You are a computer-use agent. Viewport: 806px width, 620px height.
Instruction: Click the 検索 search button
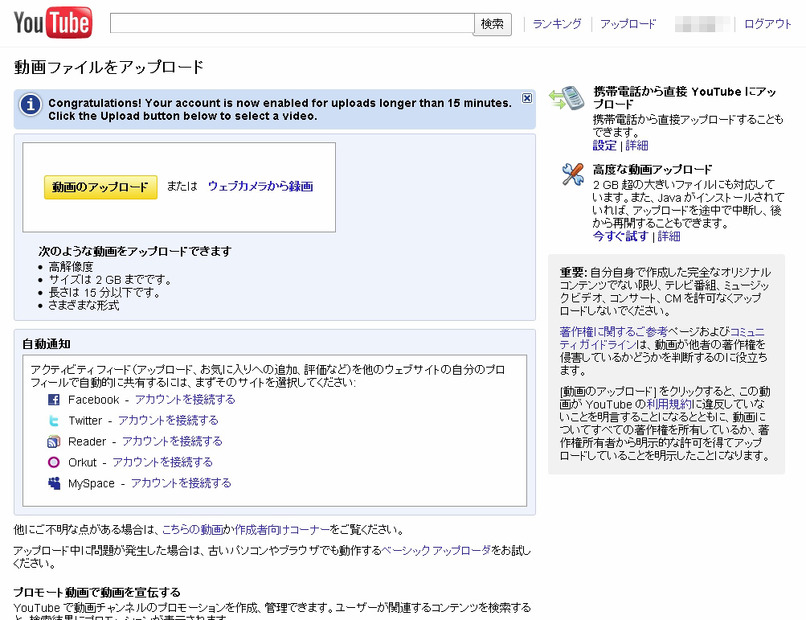pyautogui.click(x=492, y=24)
